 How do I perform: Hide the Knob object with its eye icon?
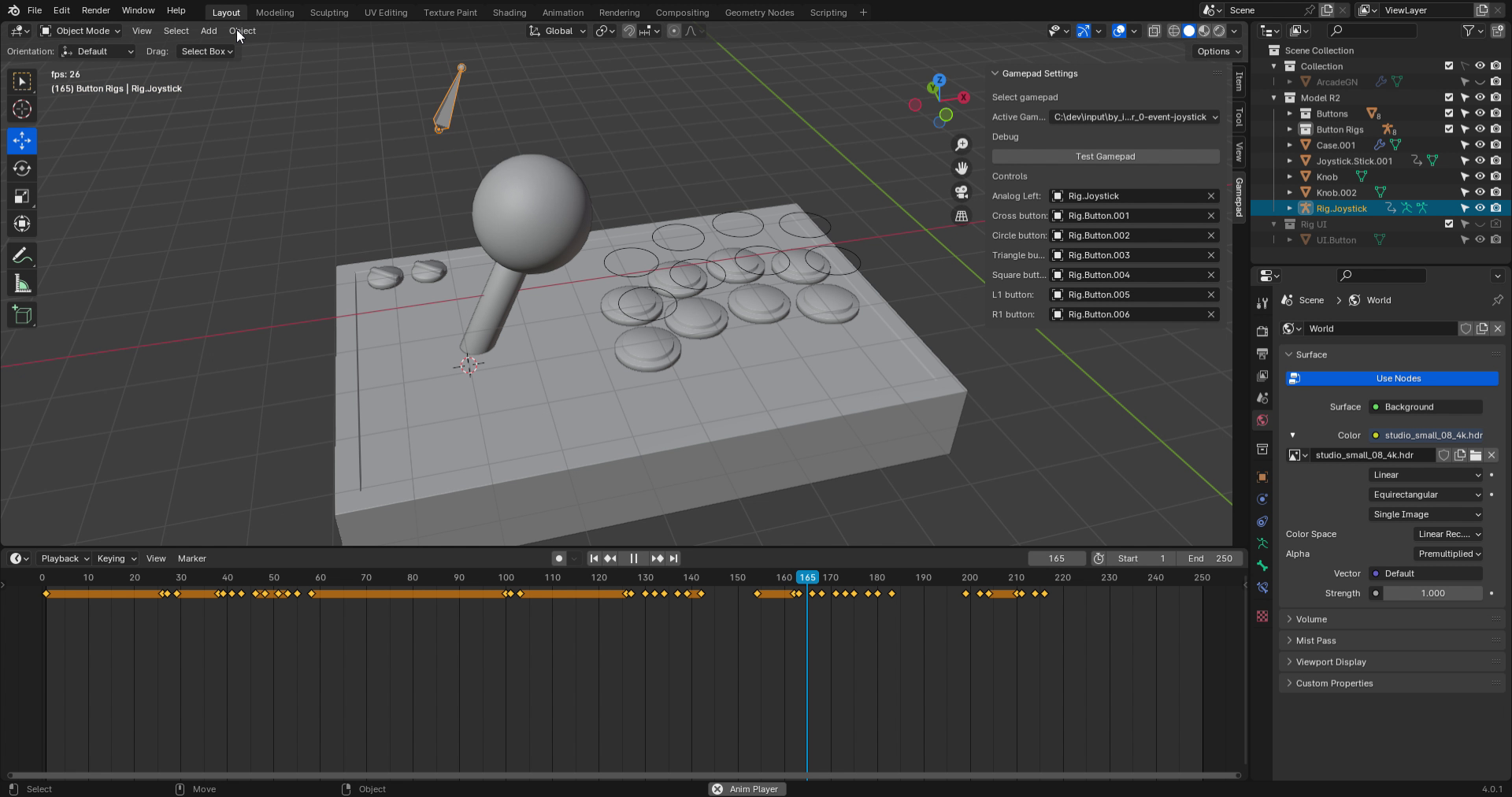(1480, 176)
